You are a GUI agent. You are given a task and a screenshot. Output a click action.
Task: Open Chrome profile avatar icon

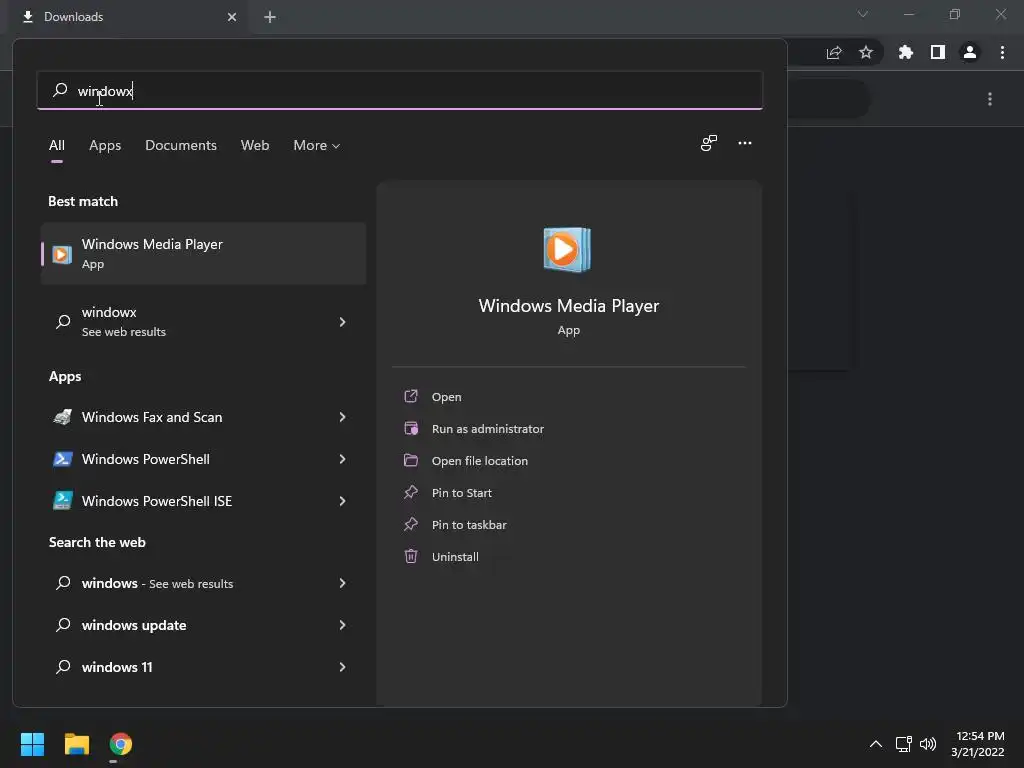pos(970,52)
